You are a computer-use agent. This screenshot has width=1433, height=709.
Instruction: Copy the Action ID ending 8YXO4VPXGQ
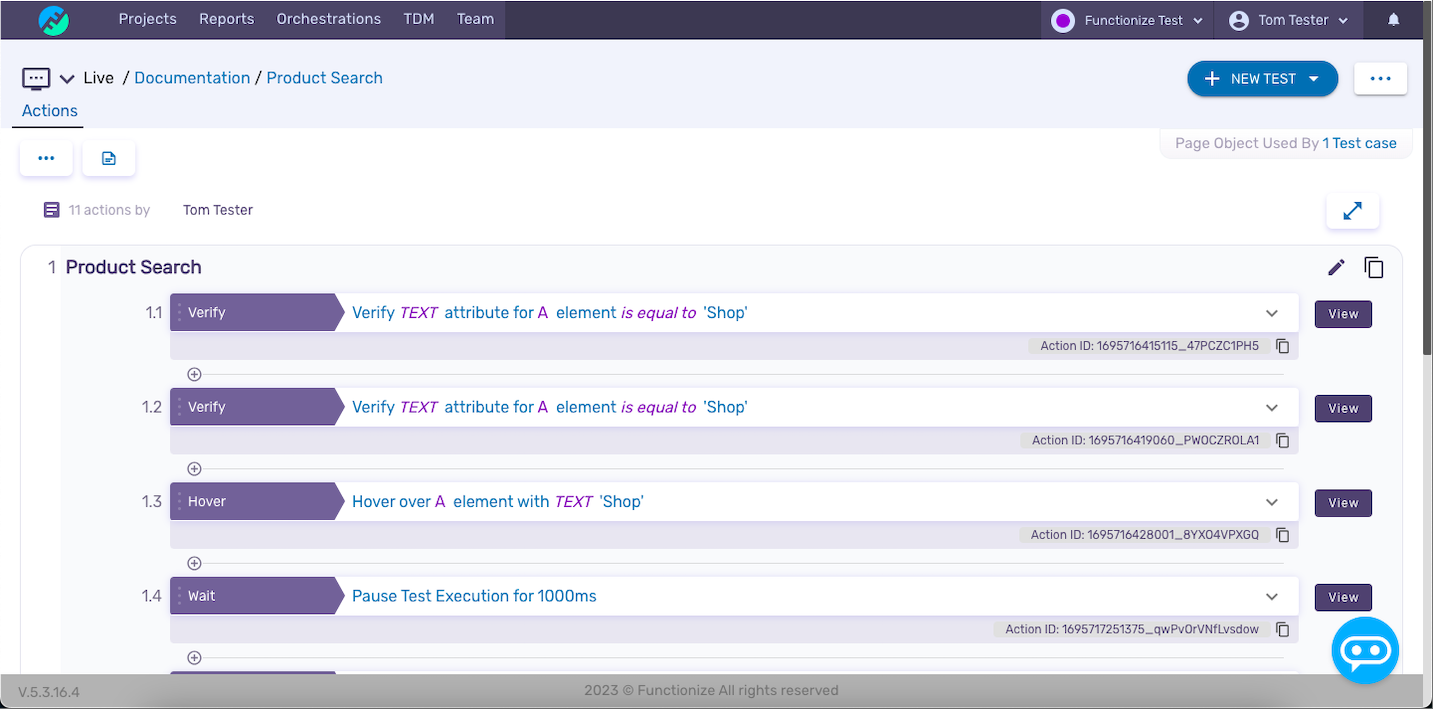[x=1283, y=535]
